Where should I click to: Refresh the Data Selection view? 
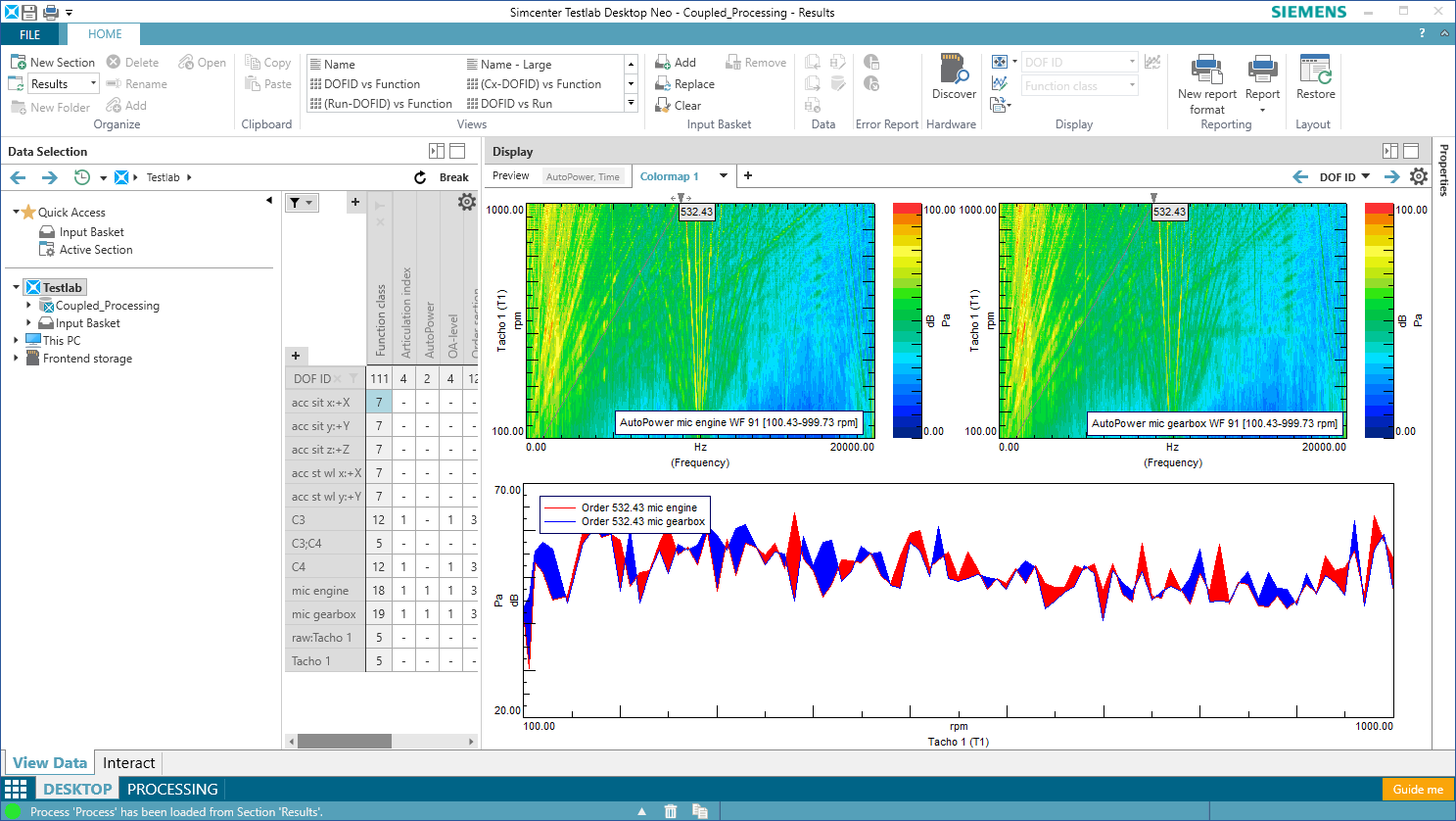420,177
